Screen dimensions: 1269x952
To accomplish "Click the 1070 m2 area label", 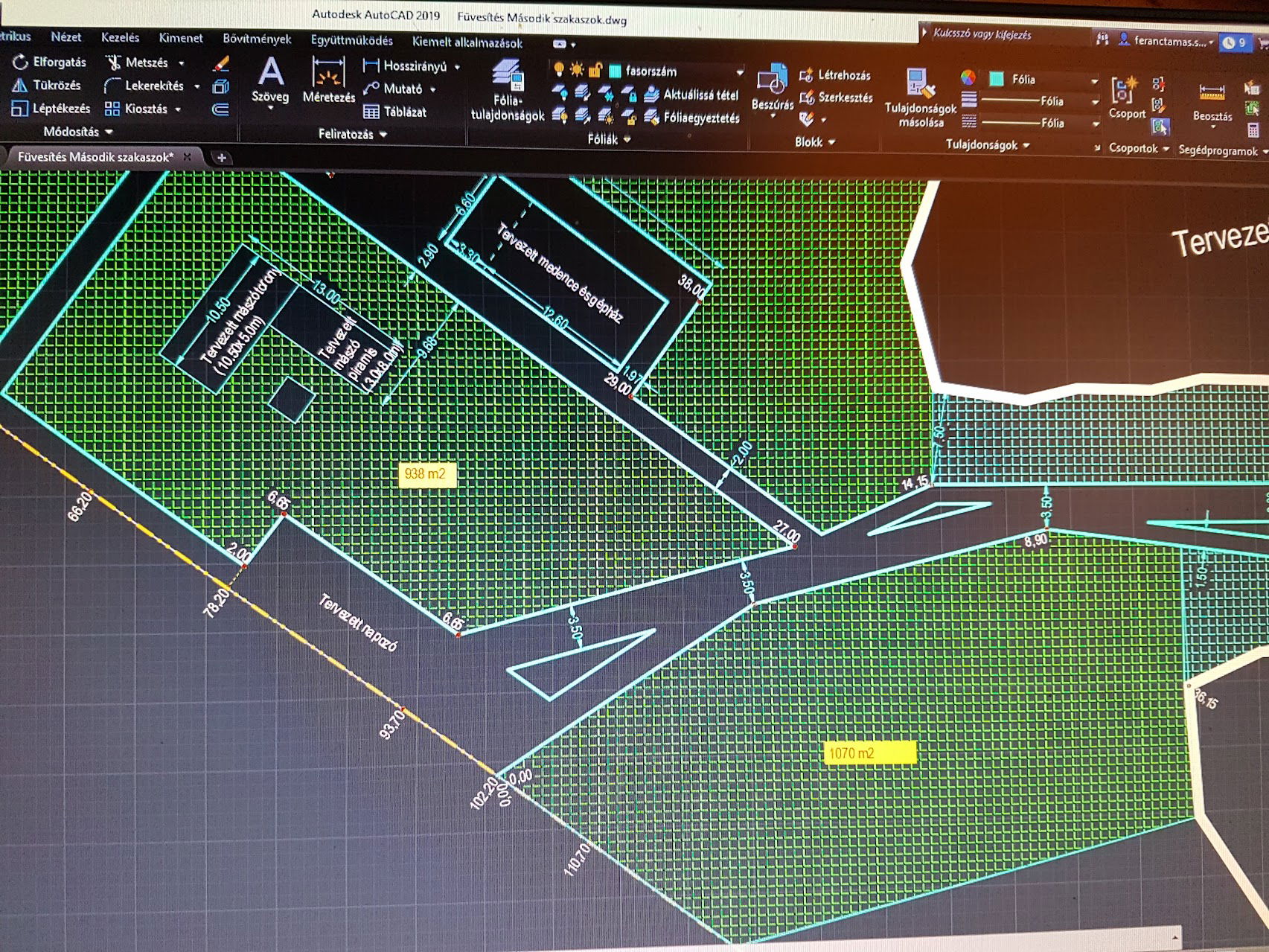I will (x=869, y=753).
